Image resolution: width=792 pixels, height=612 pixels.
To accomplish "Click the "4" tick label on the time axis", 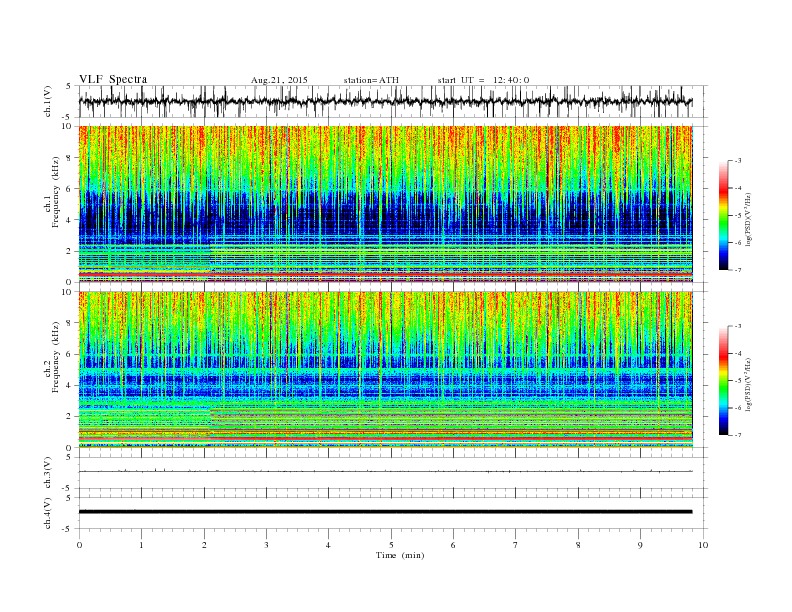I will click(328, 545).
